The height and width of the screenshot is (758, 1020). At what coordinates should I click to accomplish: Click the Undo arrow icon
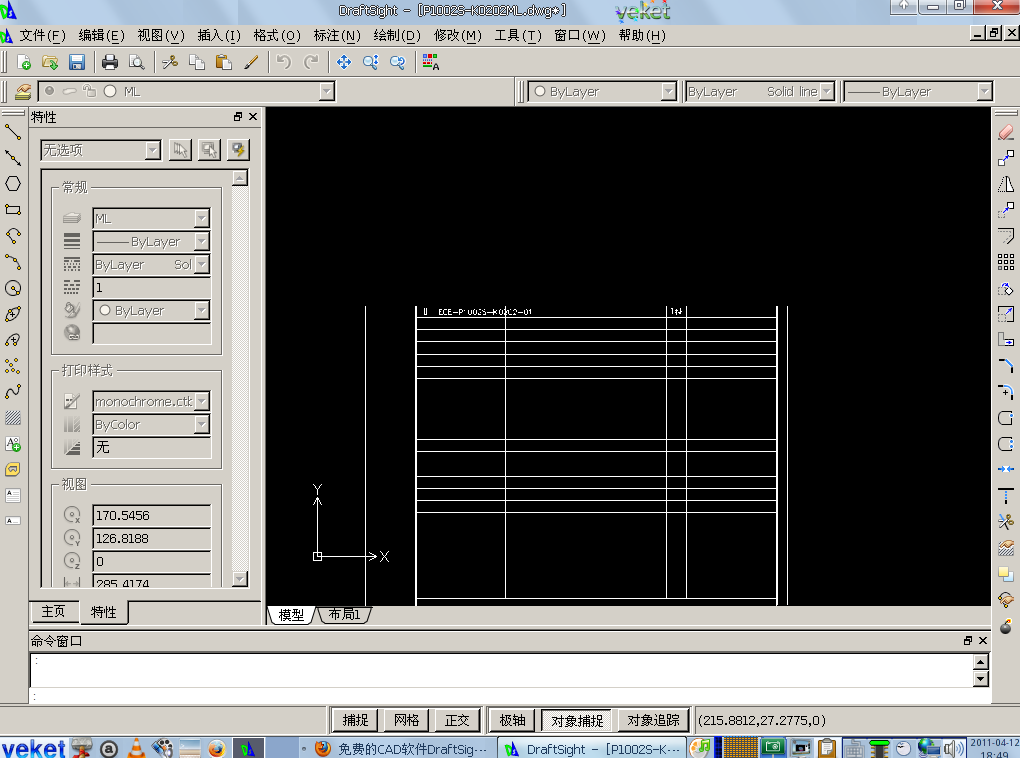pos(284,62)
